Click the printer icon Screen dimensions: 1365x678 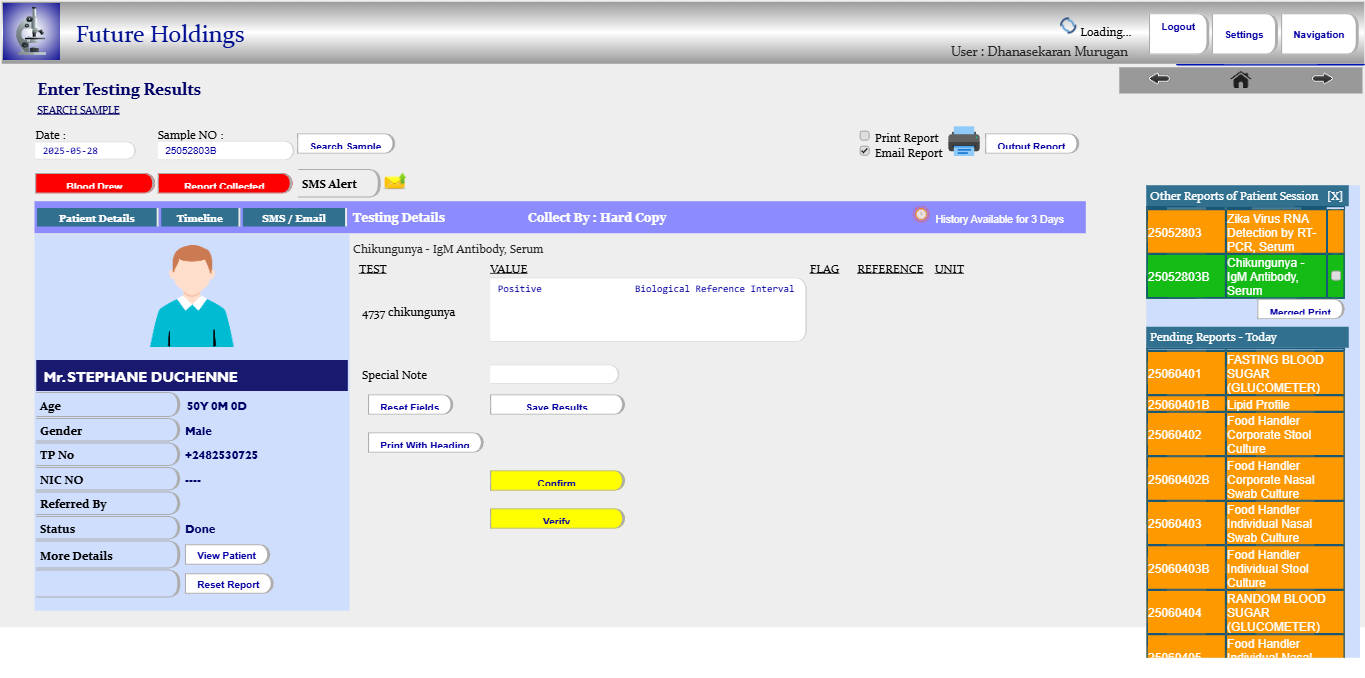point(964,141)
